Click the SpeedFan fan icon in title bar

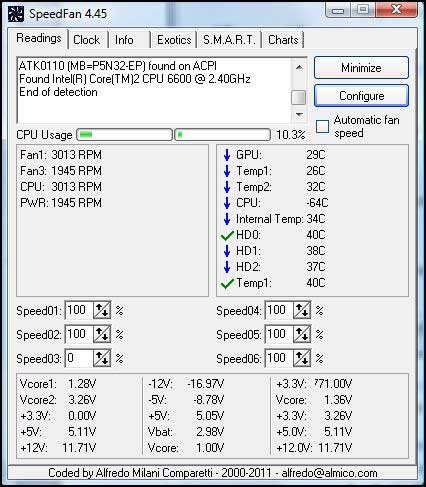click(16, 14)
